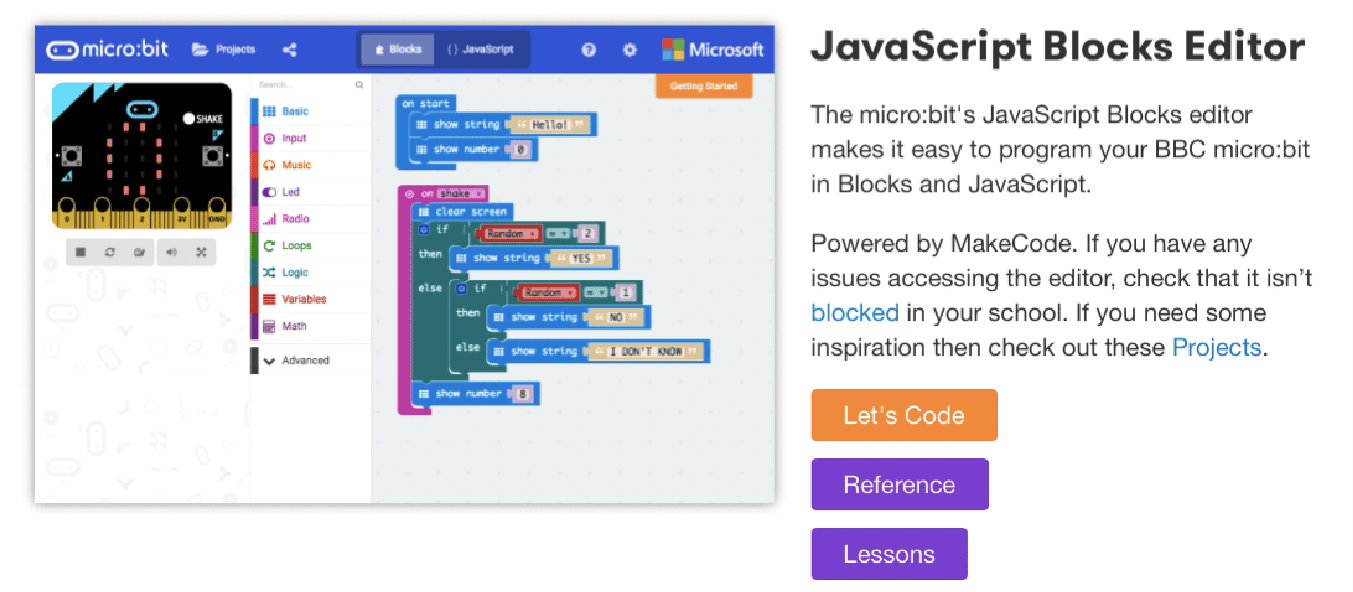Open the Loops blocks category

click(310, 246)
